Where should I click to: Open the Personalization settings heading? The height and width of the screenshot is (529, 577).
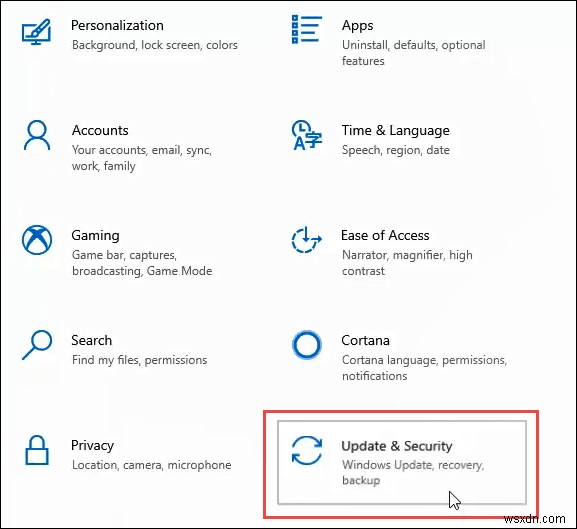[117, 26]
